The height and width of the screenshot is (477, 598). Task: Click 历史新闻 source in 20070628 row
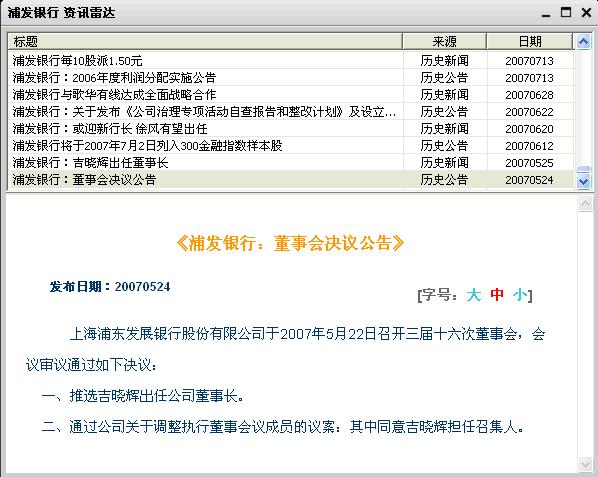pos(444,95)
